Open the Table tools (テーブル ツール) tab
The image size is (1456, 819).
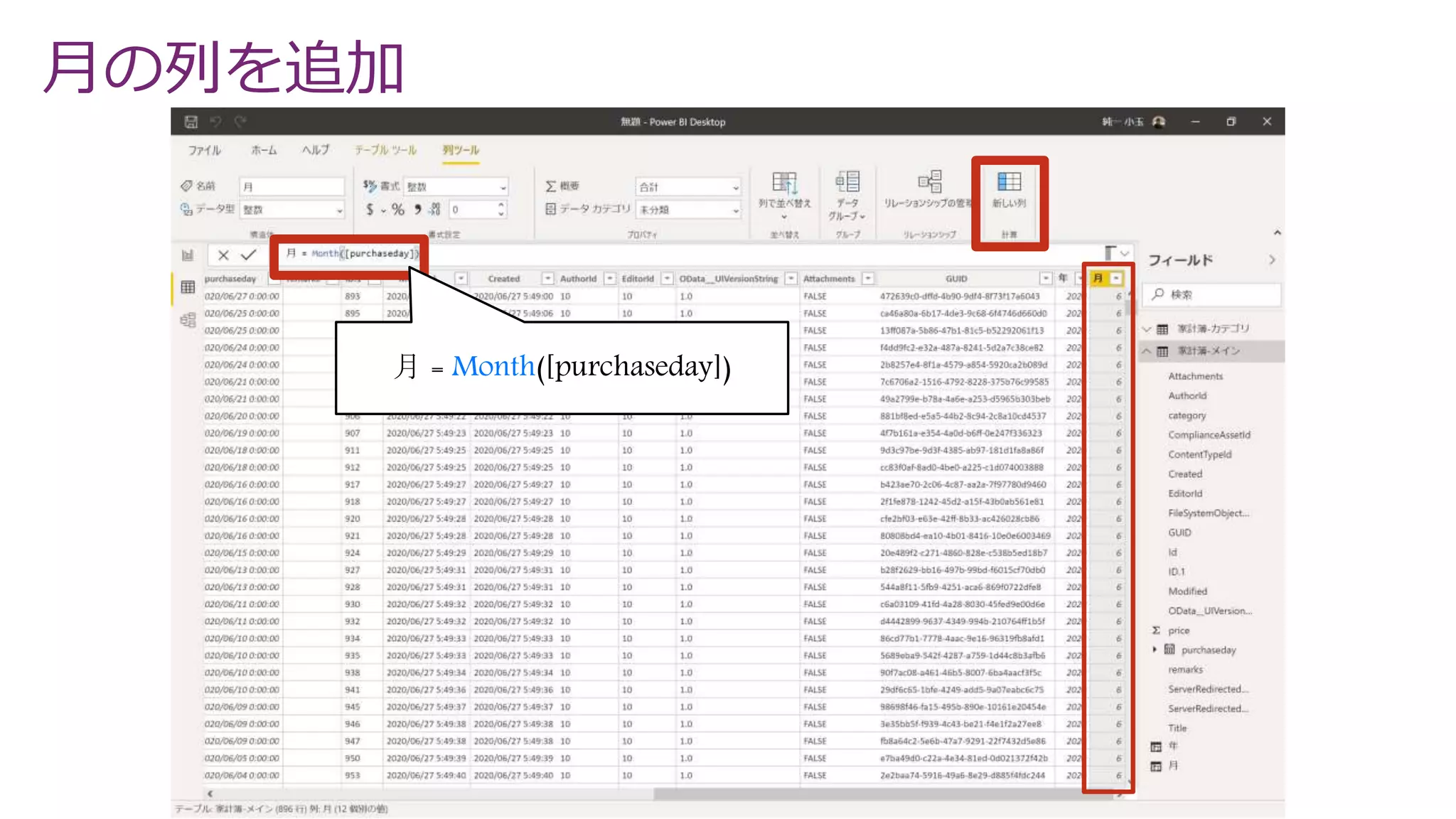pyautogui.click(x=385, y=150)
